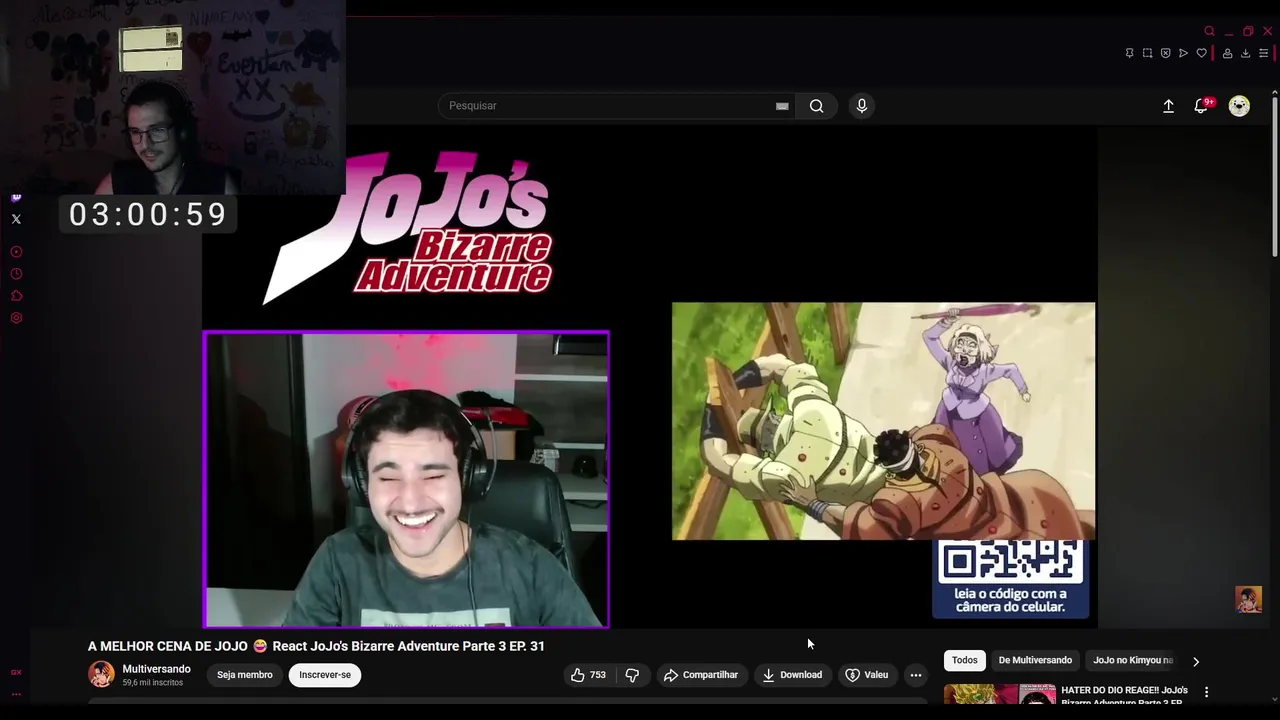Open the easy setup sliders icon
This screenshot has height=720, width=1280.
(x=1264, y=53)
